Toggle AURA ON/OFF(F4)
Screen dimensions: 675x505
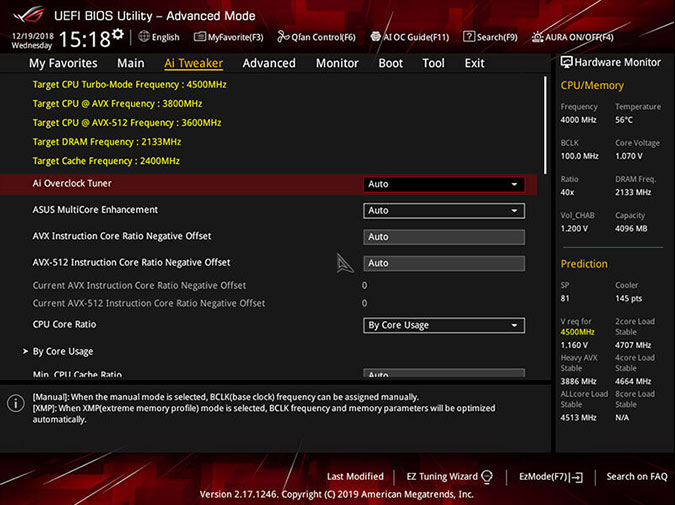point(573,37)
